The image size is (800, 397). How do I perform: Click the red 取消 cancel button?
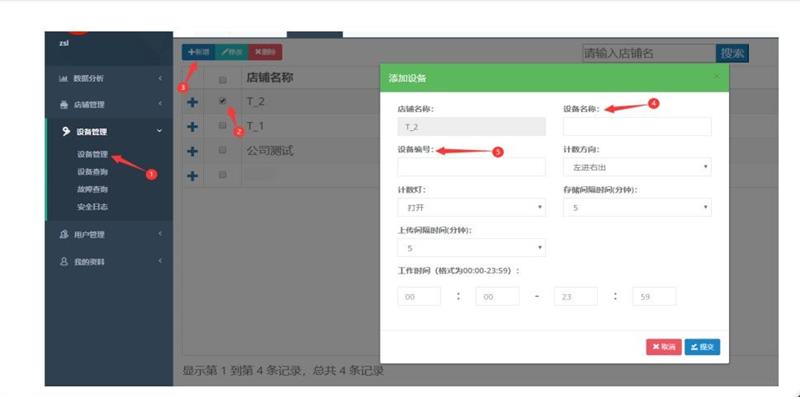[664, 347]
